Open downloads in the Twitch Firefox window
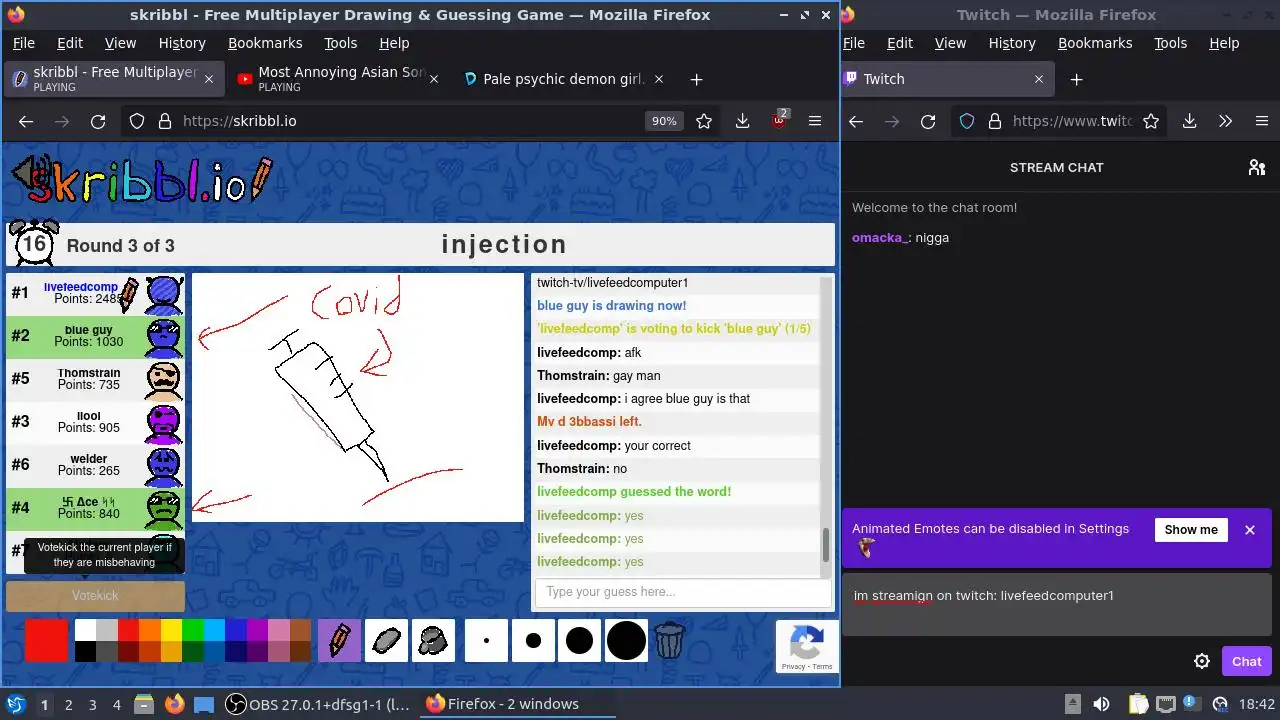Screen dimensions: 1280x720 [x=1189, y=121]
